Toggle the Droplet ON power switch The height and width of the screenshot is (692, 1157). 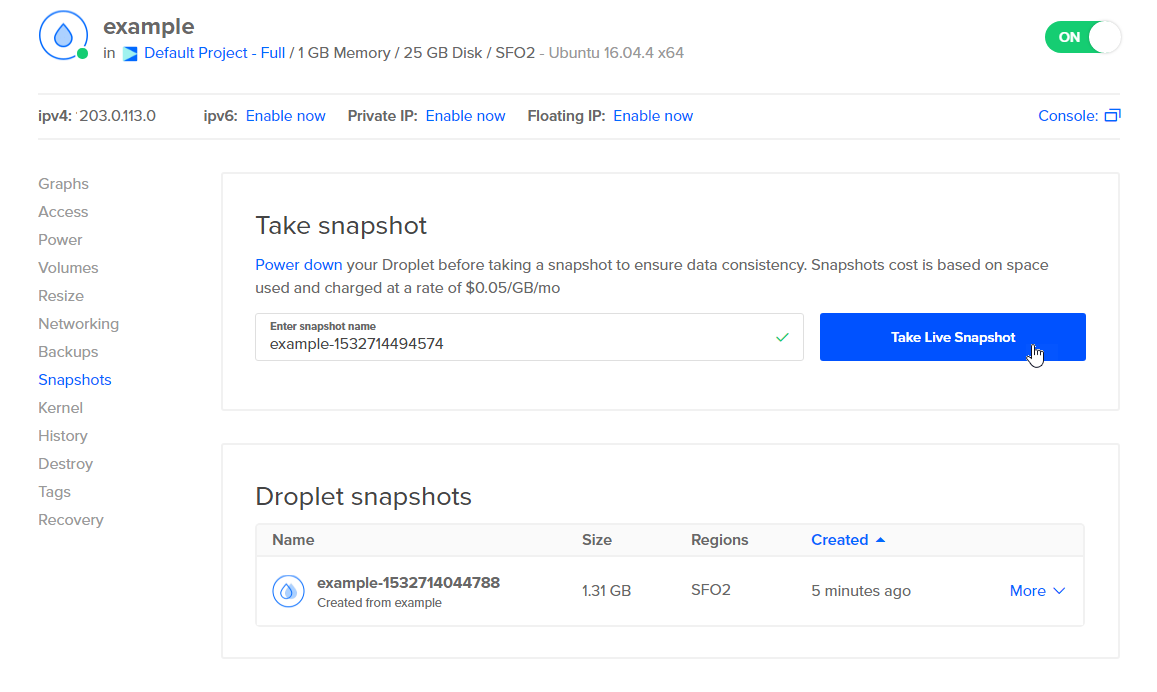(x=1082, y=37)
